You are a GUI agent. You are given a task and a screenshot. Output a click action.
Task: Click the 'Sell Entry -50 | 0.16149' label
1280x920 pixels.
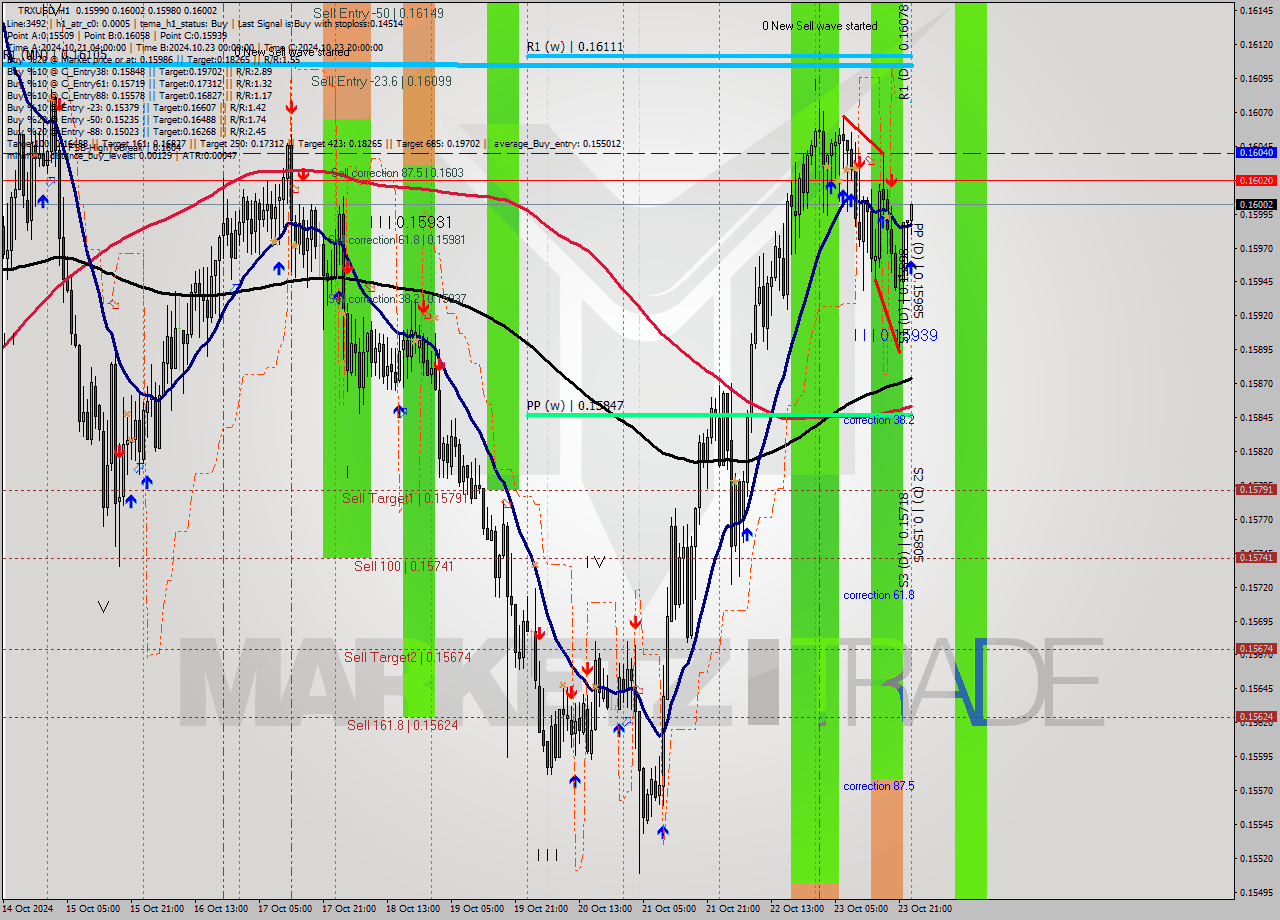378,13
